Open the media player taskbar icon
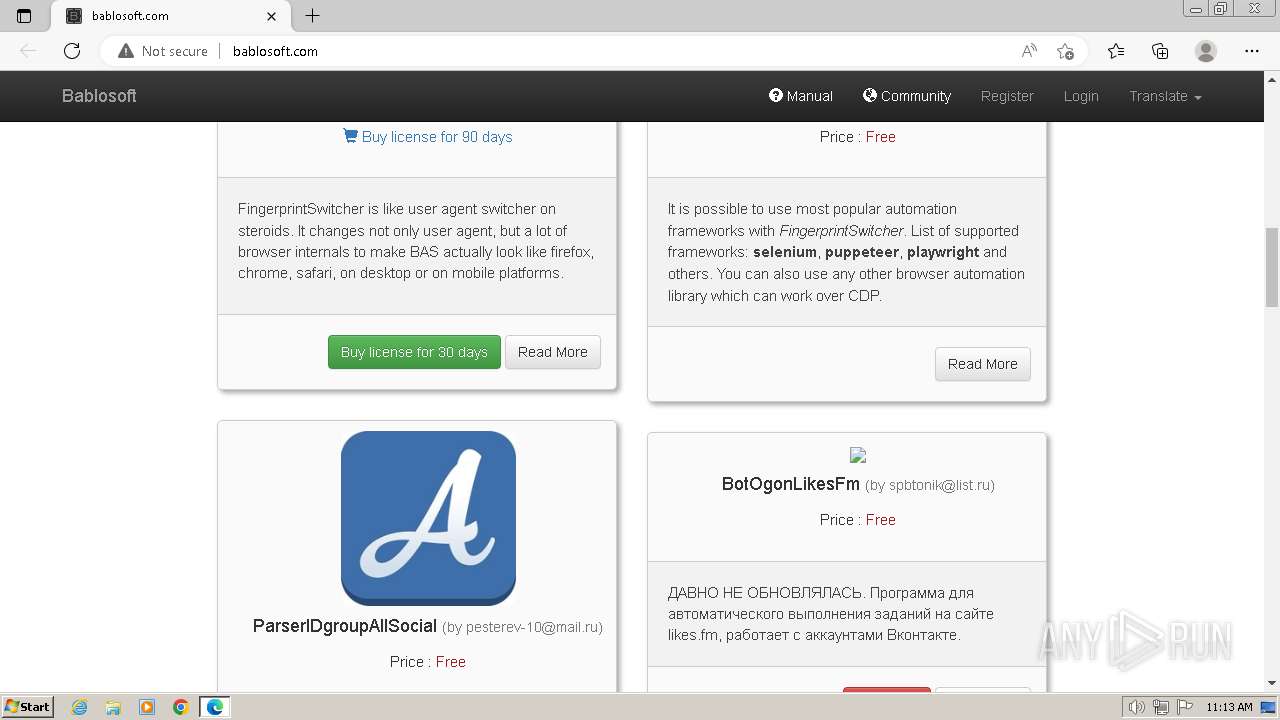The width and height of the screenshot is (1280, 720). coord(147,707)
